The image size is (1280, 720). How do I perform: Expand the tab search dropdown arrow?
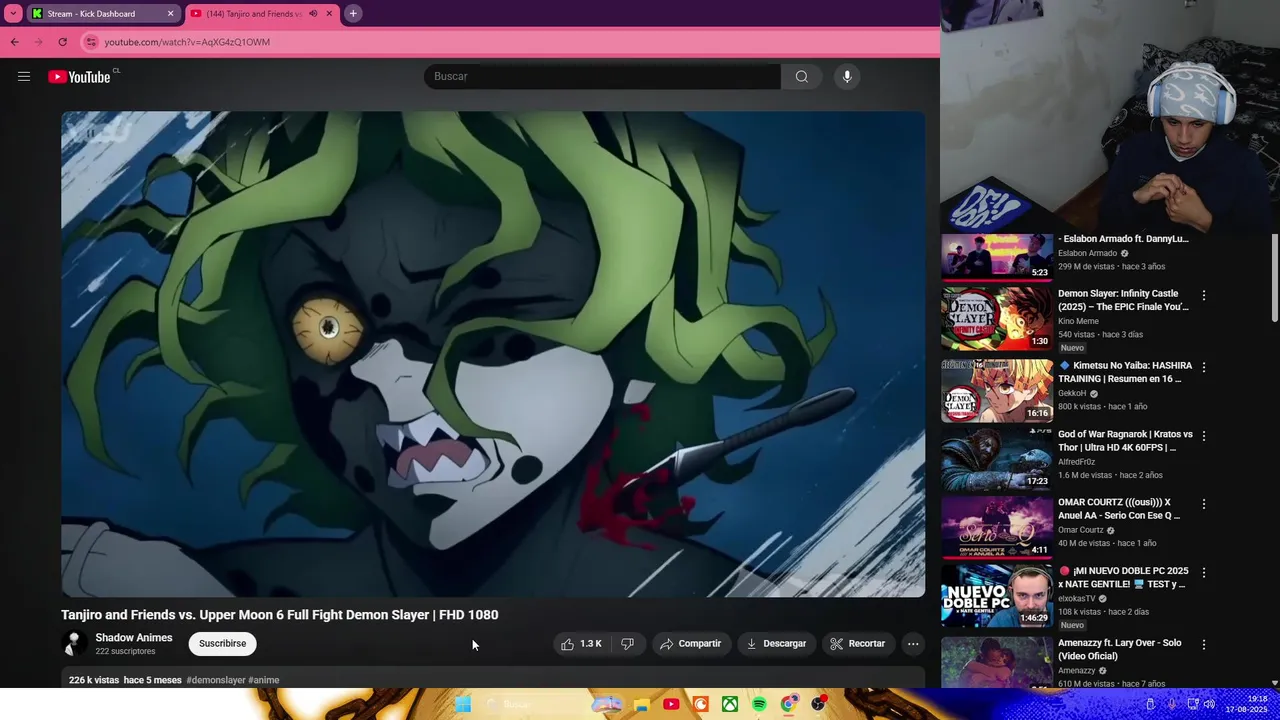[x=13, y=14]
